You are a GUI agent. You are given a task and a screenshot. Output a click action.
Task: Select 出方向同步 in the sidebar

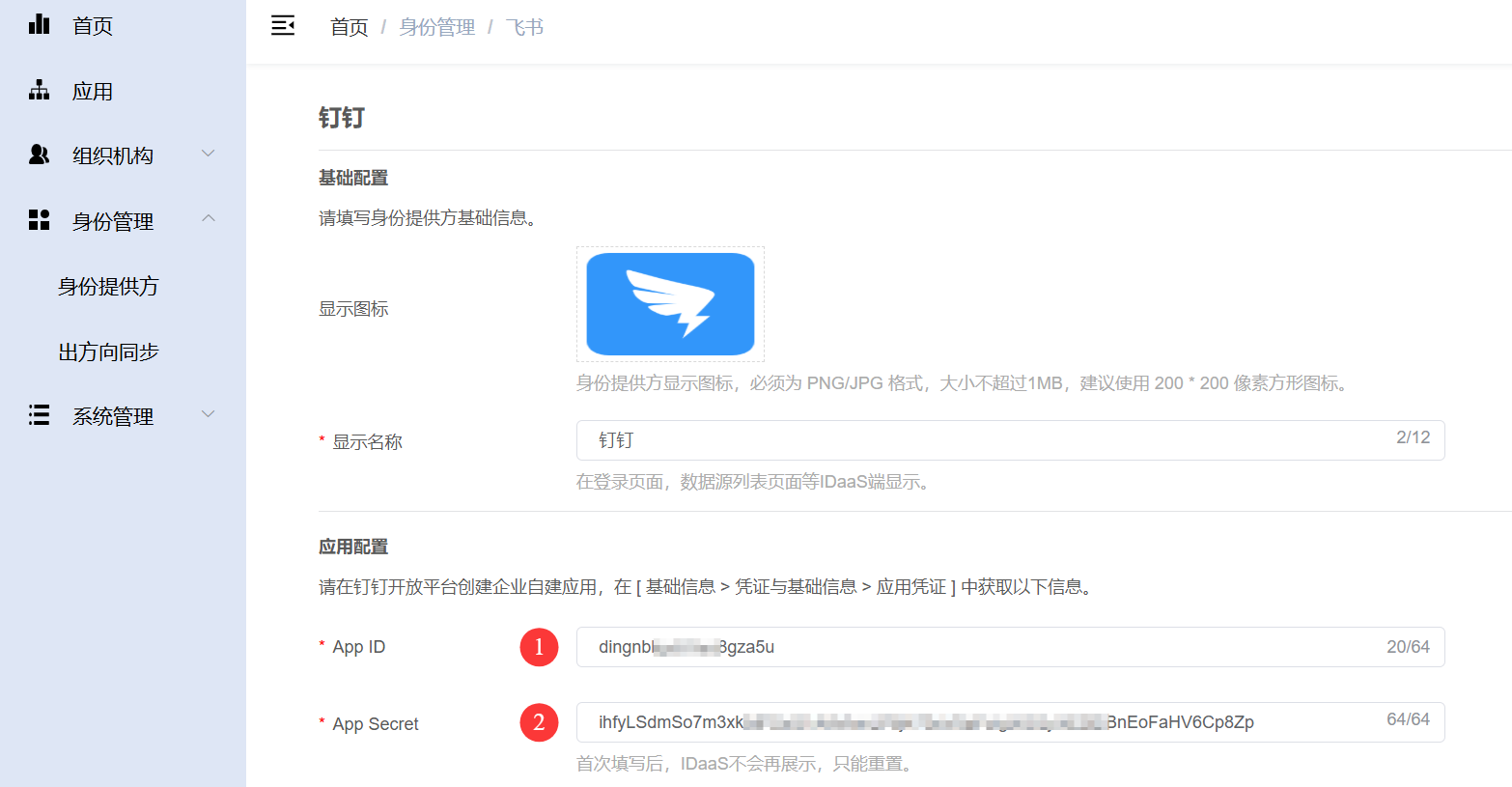point(108,352)
